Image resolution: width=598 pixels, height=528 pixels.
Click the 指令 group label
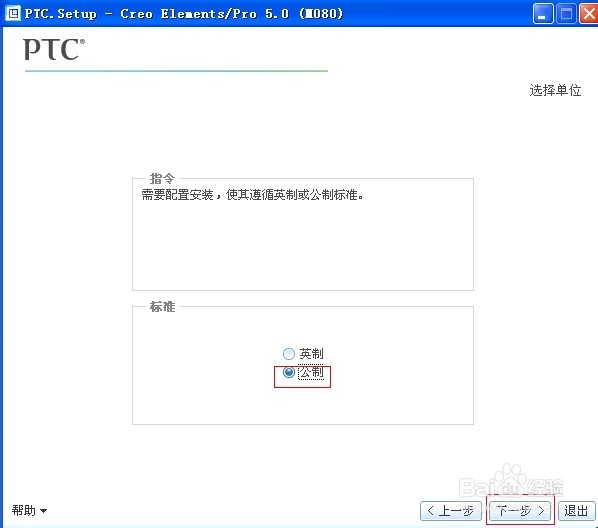click(162, 178)
